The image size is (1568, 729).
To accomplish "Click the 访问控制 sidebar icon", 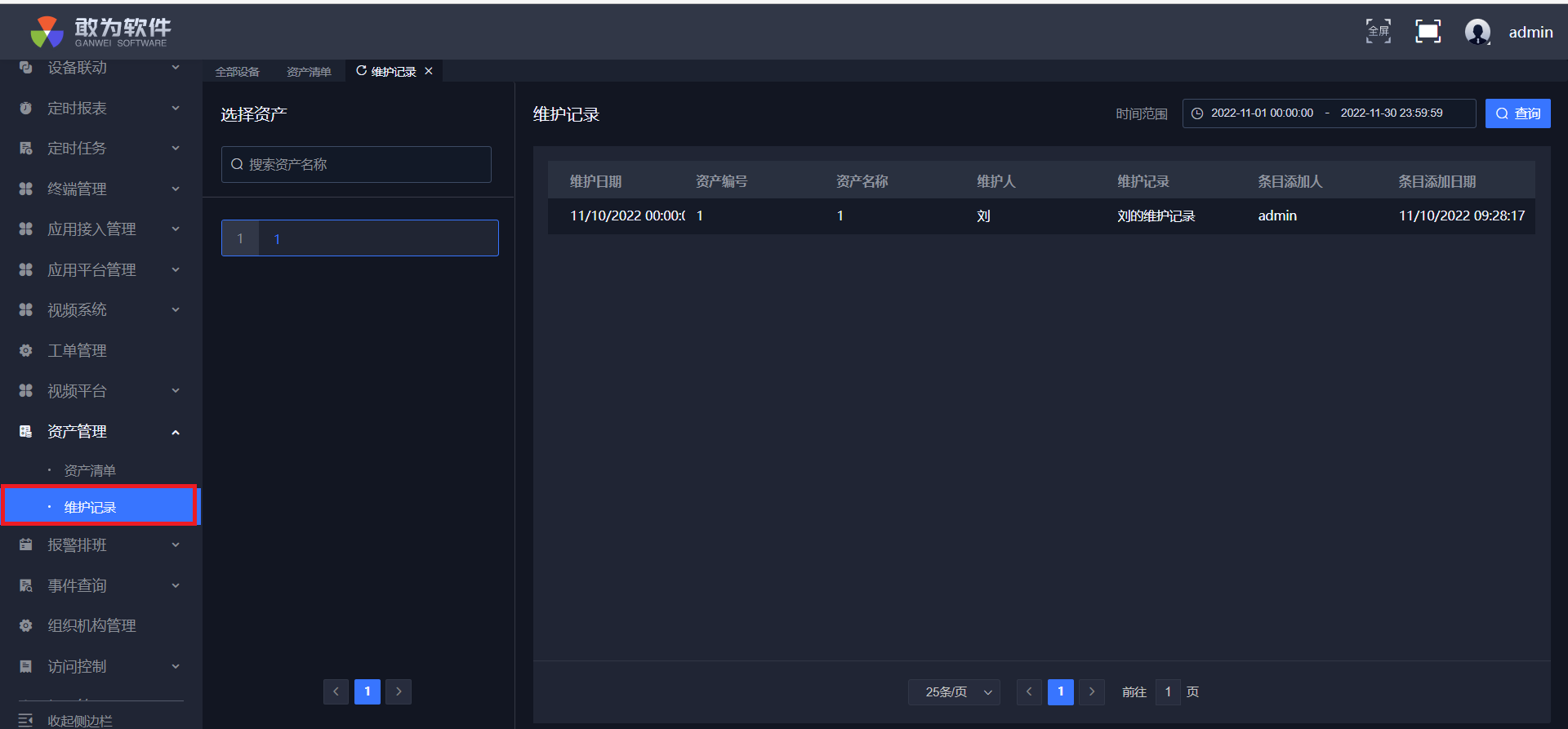I will [26, 666].
